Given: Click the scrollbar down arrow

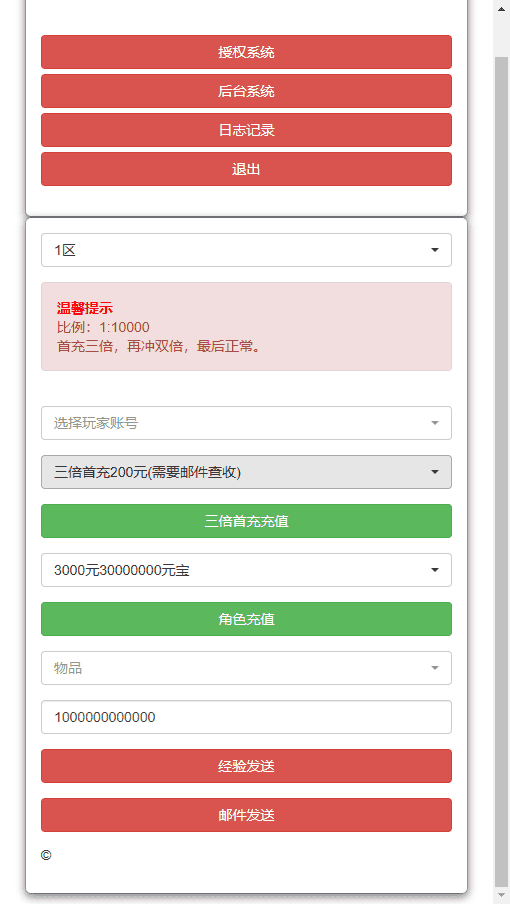Looking at the screenshot, I should 502,897.
